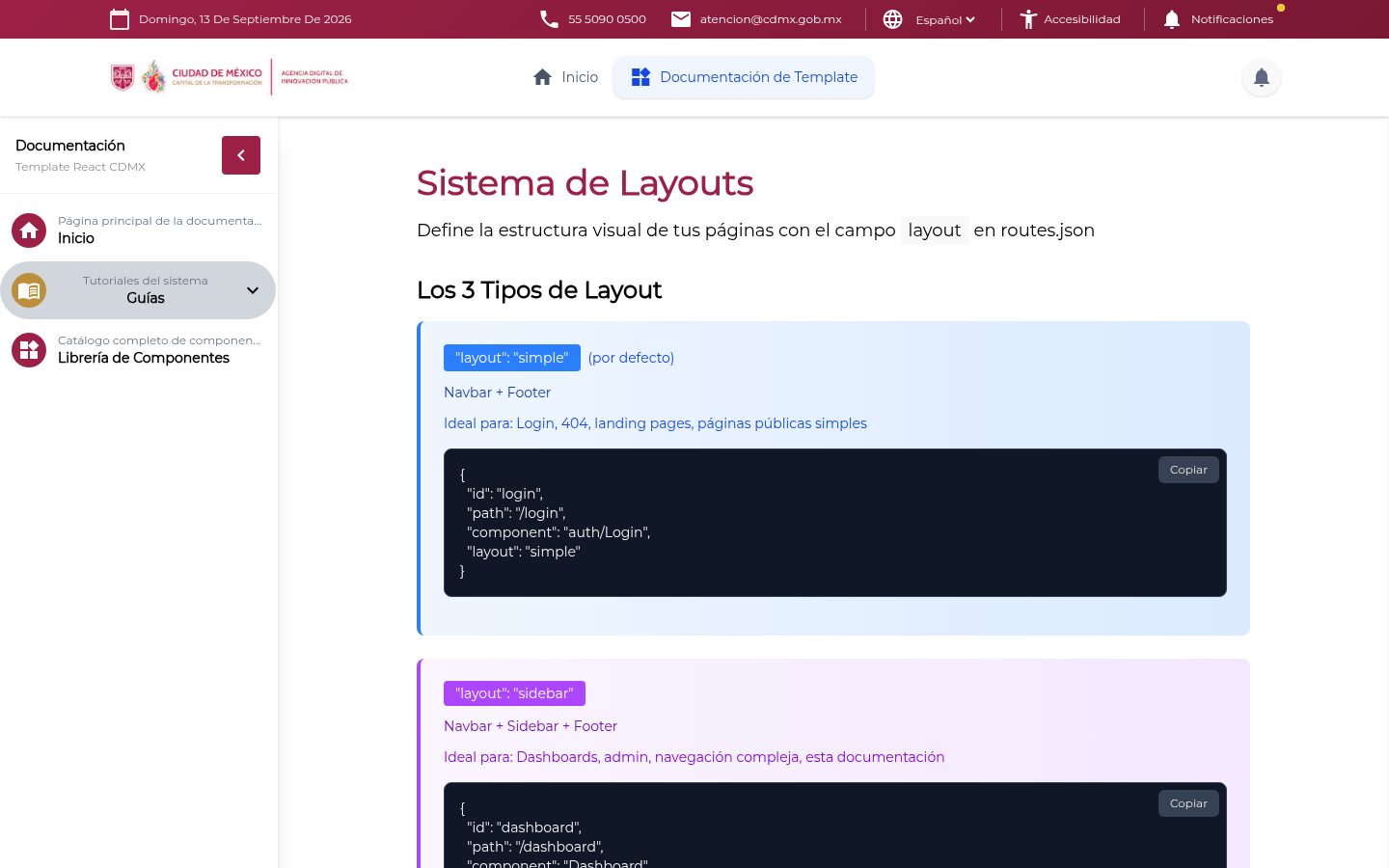
Task: Go to Inicio in the navbar
Action: point(565,77)
